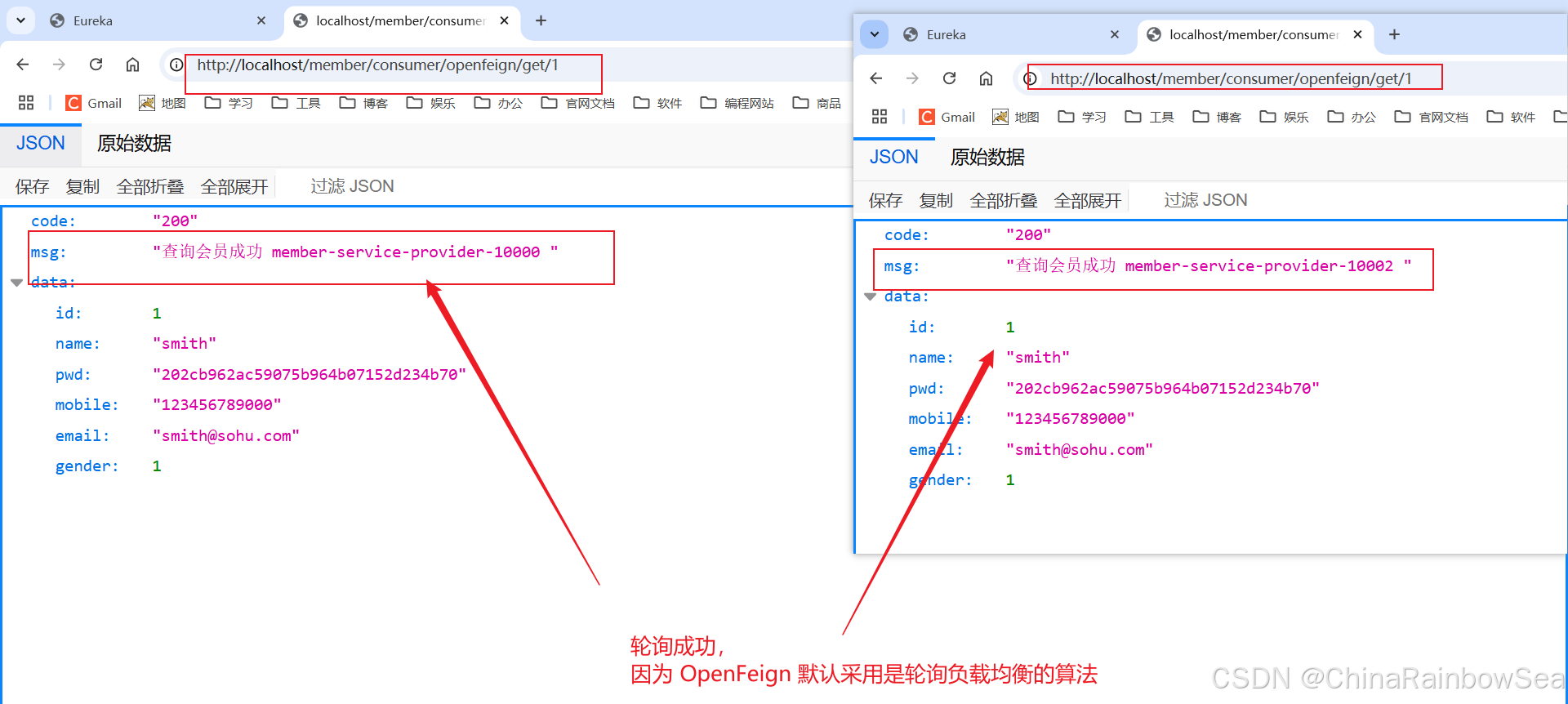Open home page in left browser window
The image size is (1568, 704).
pos(132,65)
